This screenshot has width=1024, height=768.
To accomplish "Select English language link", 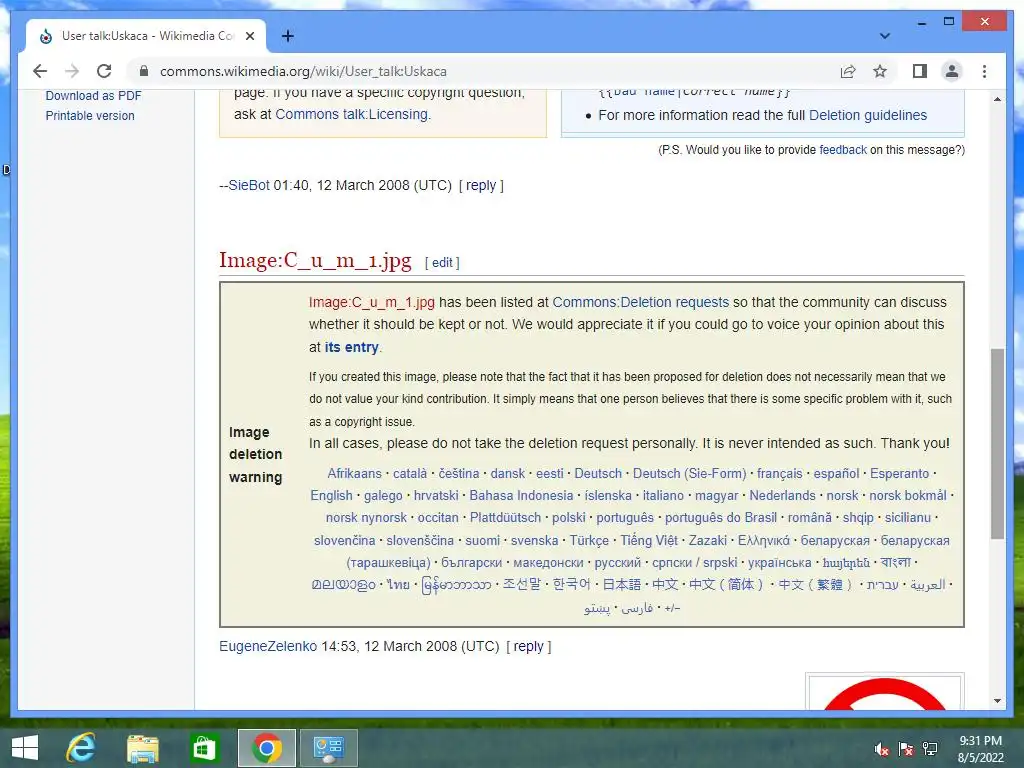I will click(331, 496).
